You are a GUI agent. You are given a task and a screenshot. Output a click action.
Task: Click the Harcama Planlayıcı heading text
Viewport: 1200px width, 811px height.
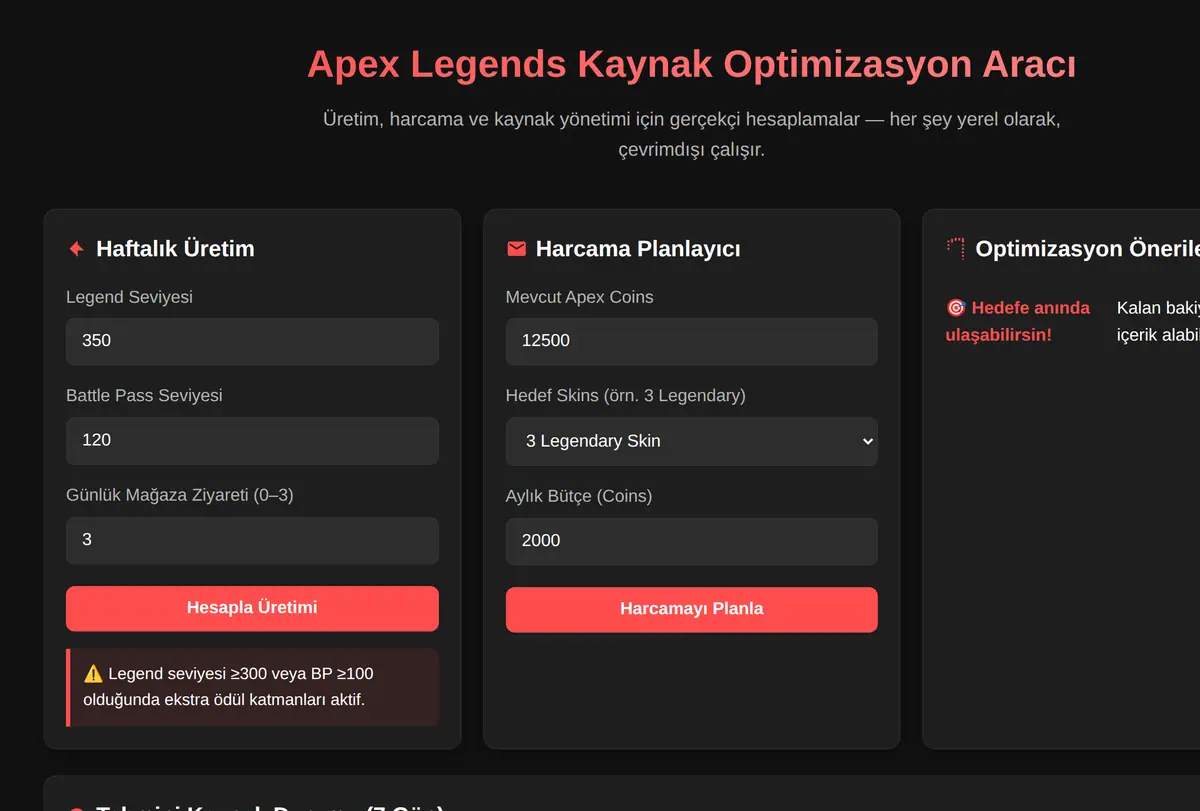pyautogui.click(x=638, y=249)
